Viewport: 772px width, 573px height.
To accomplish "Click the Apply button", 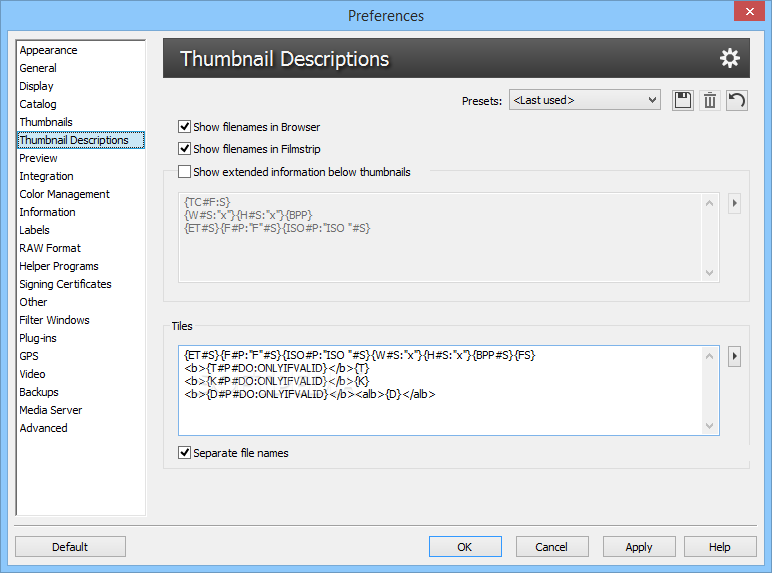I will (639, 547).
